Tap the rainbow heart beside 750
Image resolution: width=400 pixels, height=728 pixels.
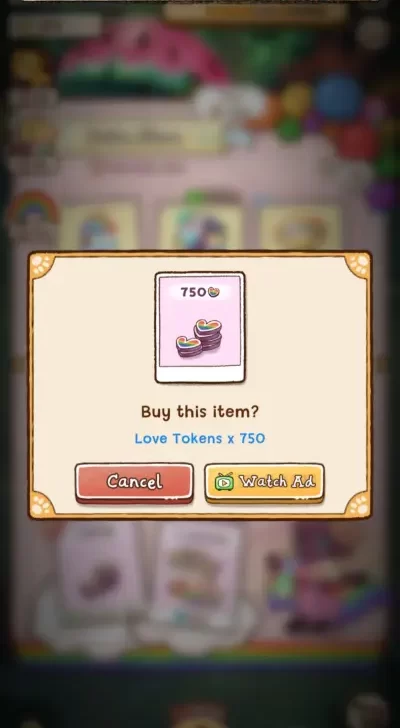pos(213,292)
